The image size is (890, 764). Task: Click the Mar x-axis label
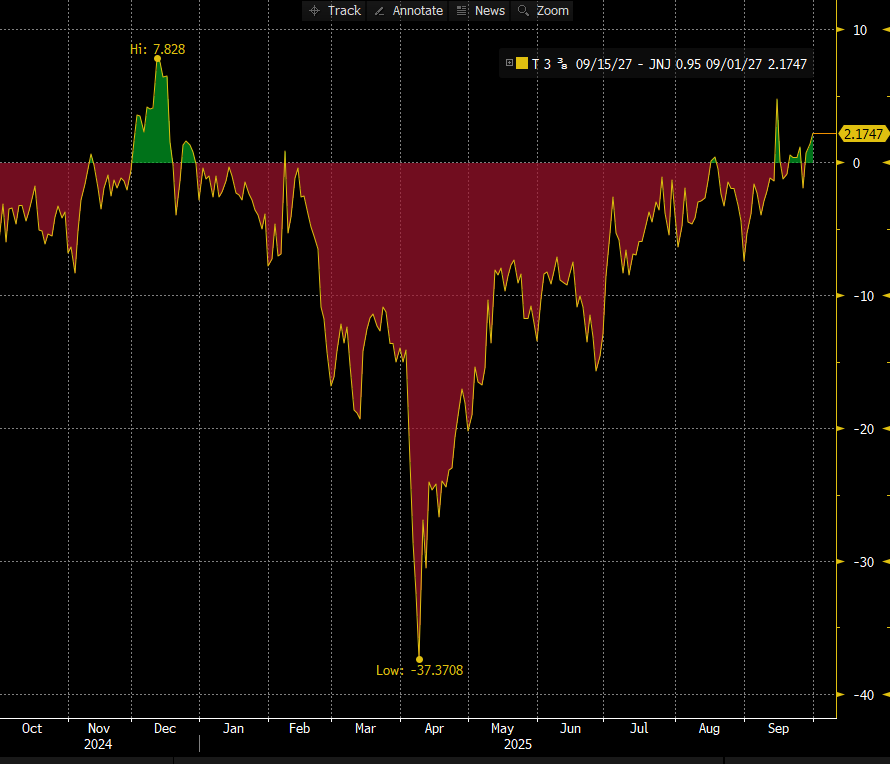coord(365,728)
